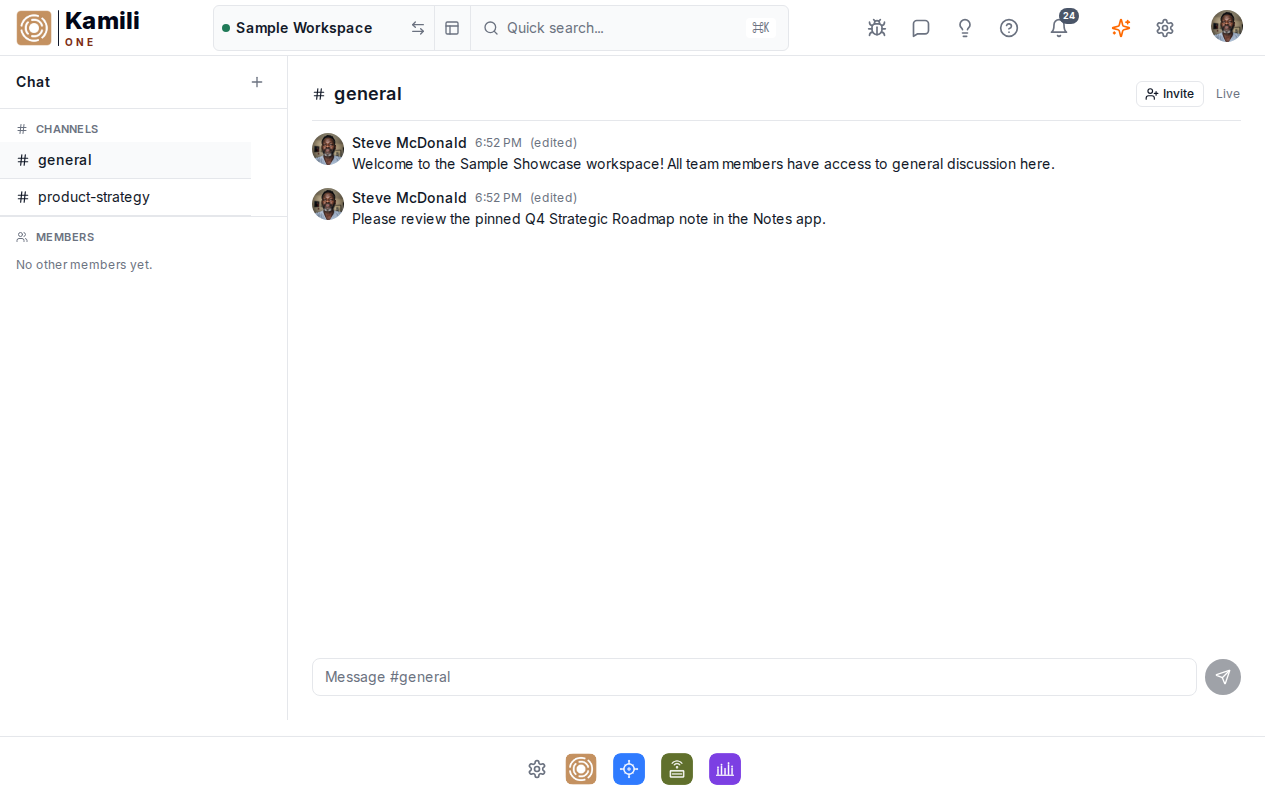Select the general channel
The height and width of the screenshot is (800, 1280).
click(x=125, y=160)
